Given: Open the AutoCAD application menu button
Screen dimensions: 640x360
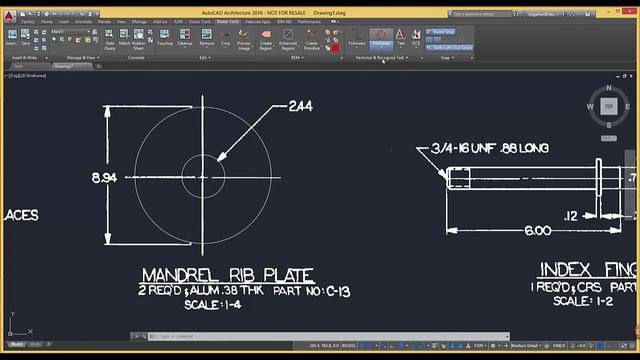Looking at the screenshot, I should 10,16.
